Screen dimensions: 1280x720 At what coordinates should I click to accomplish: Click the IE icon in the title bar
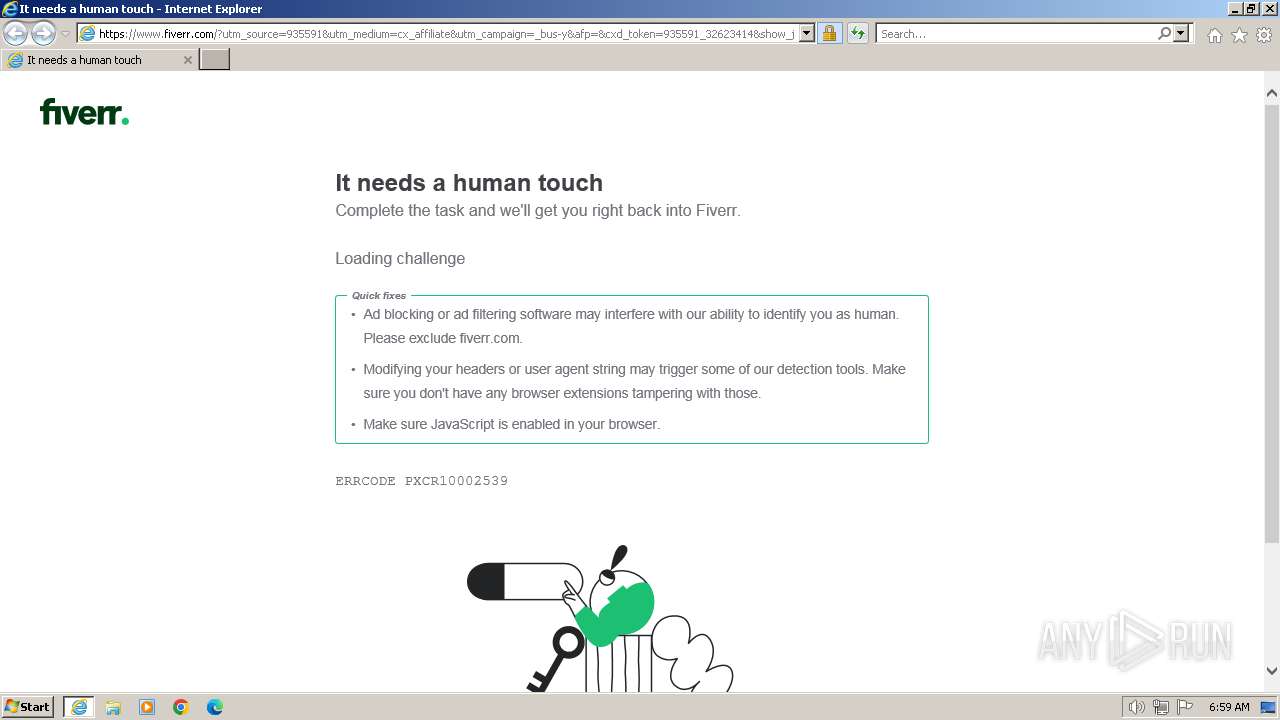click(x=9, y=9)
